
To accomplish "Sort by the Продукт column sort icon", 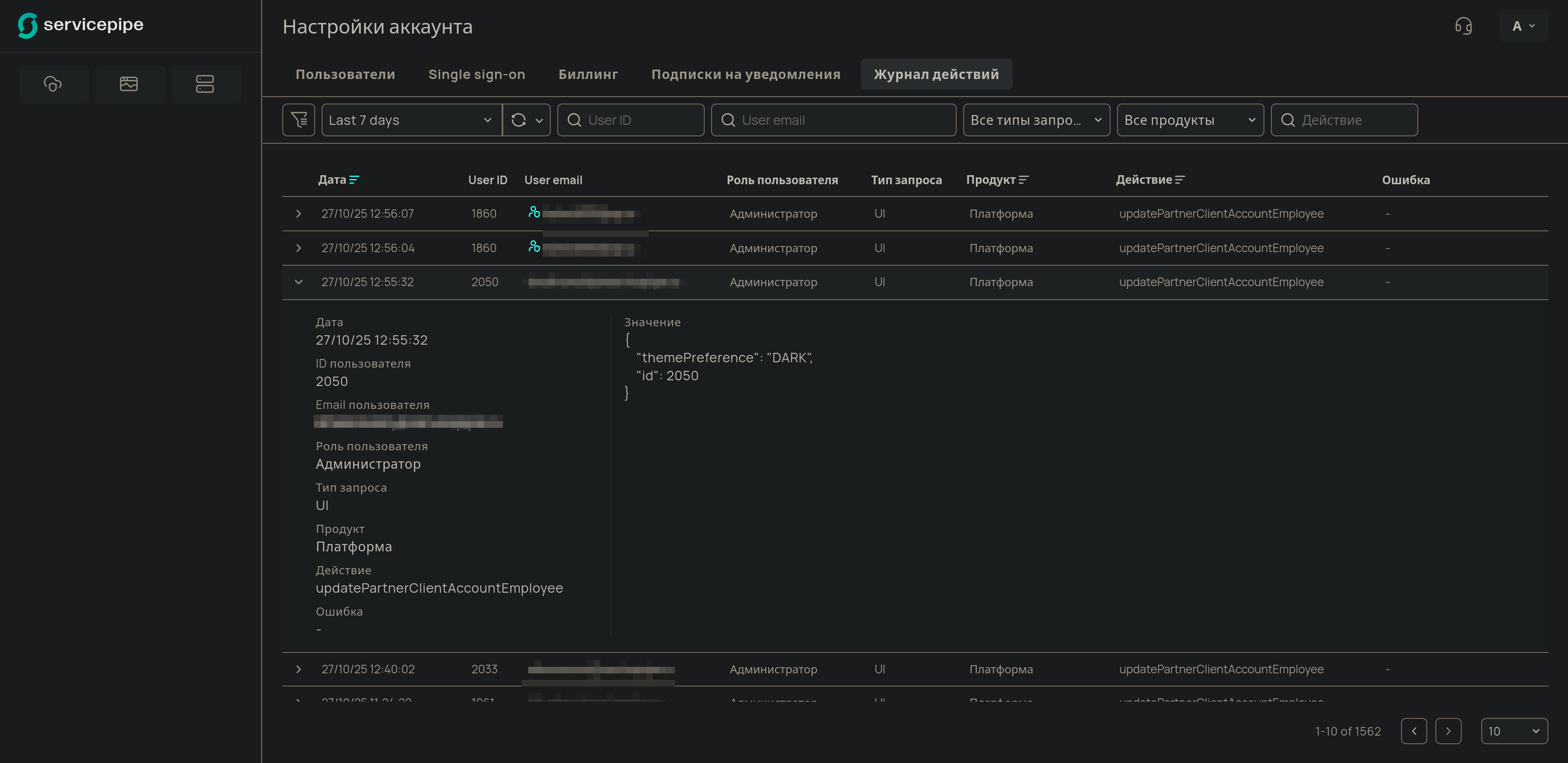I will pyautogui.click(x=1025, y=180).
